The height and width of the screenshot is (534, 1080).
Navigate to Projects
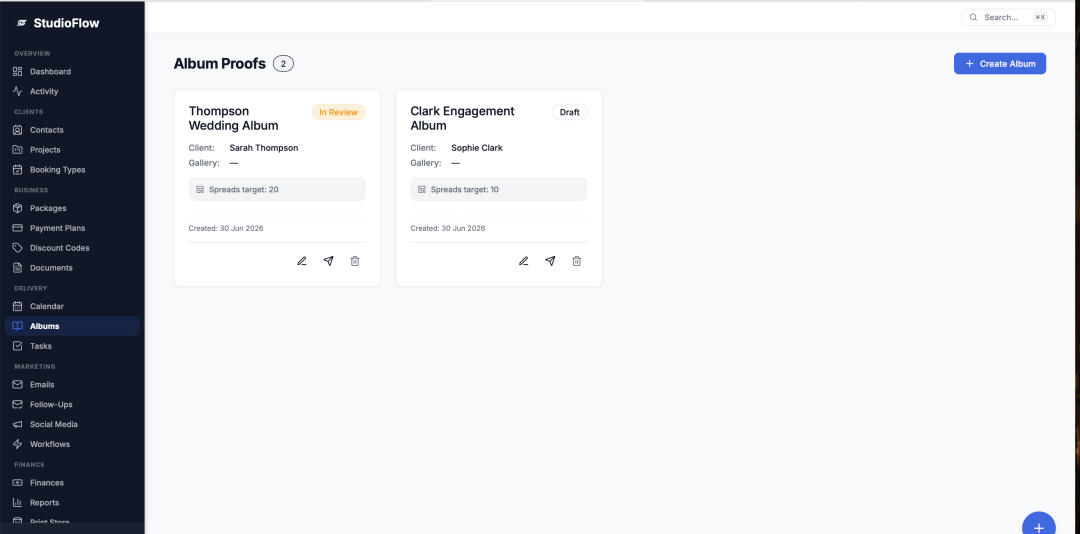coord(72,150)
